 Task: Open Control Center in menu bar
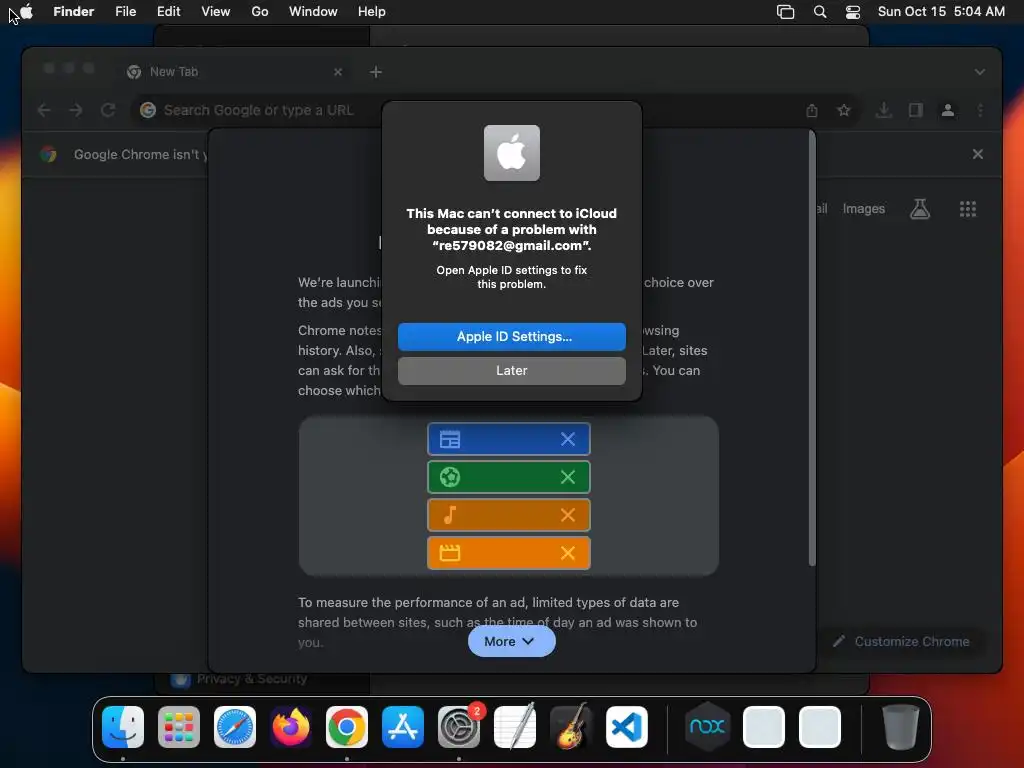pyautogui.click(x=853, y=11)
